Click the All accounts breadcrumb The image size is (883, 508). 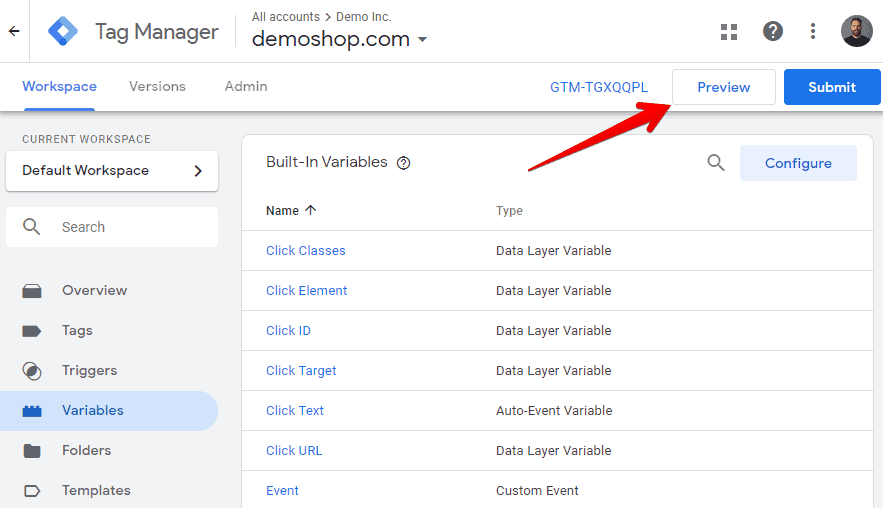(286, 17)
